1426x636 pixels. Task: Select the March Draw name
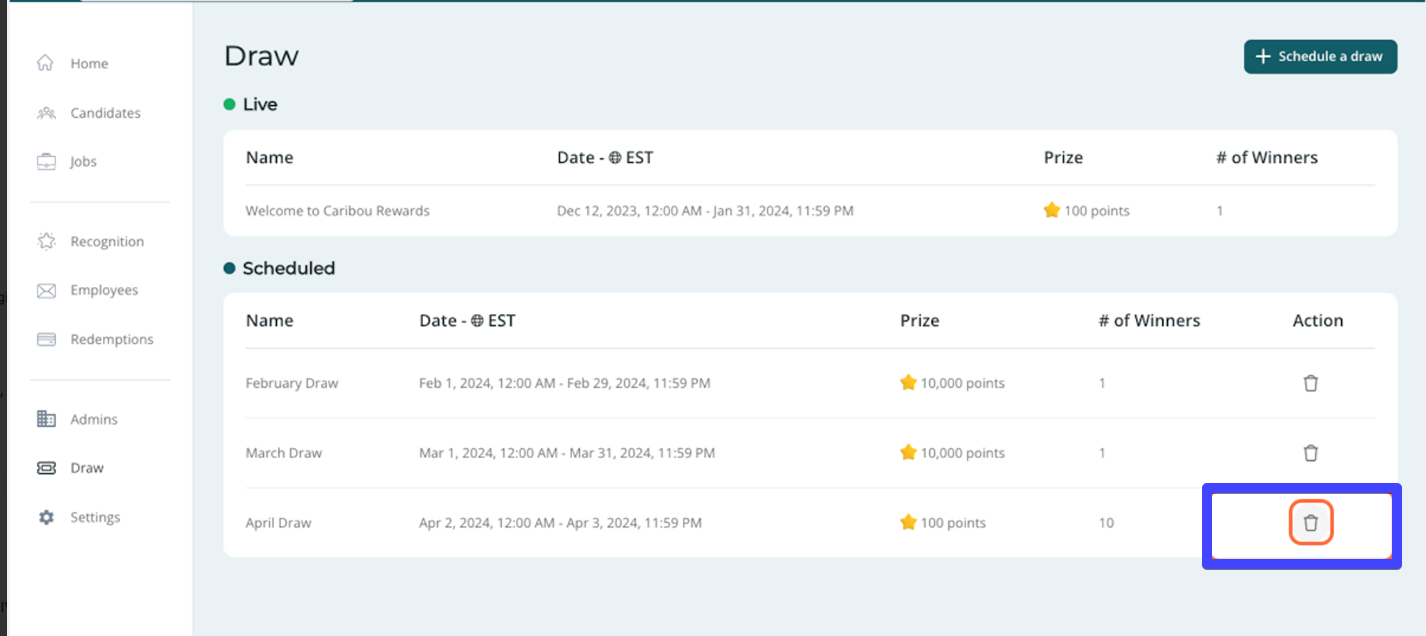tap(284, 453)
